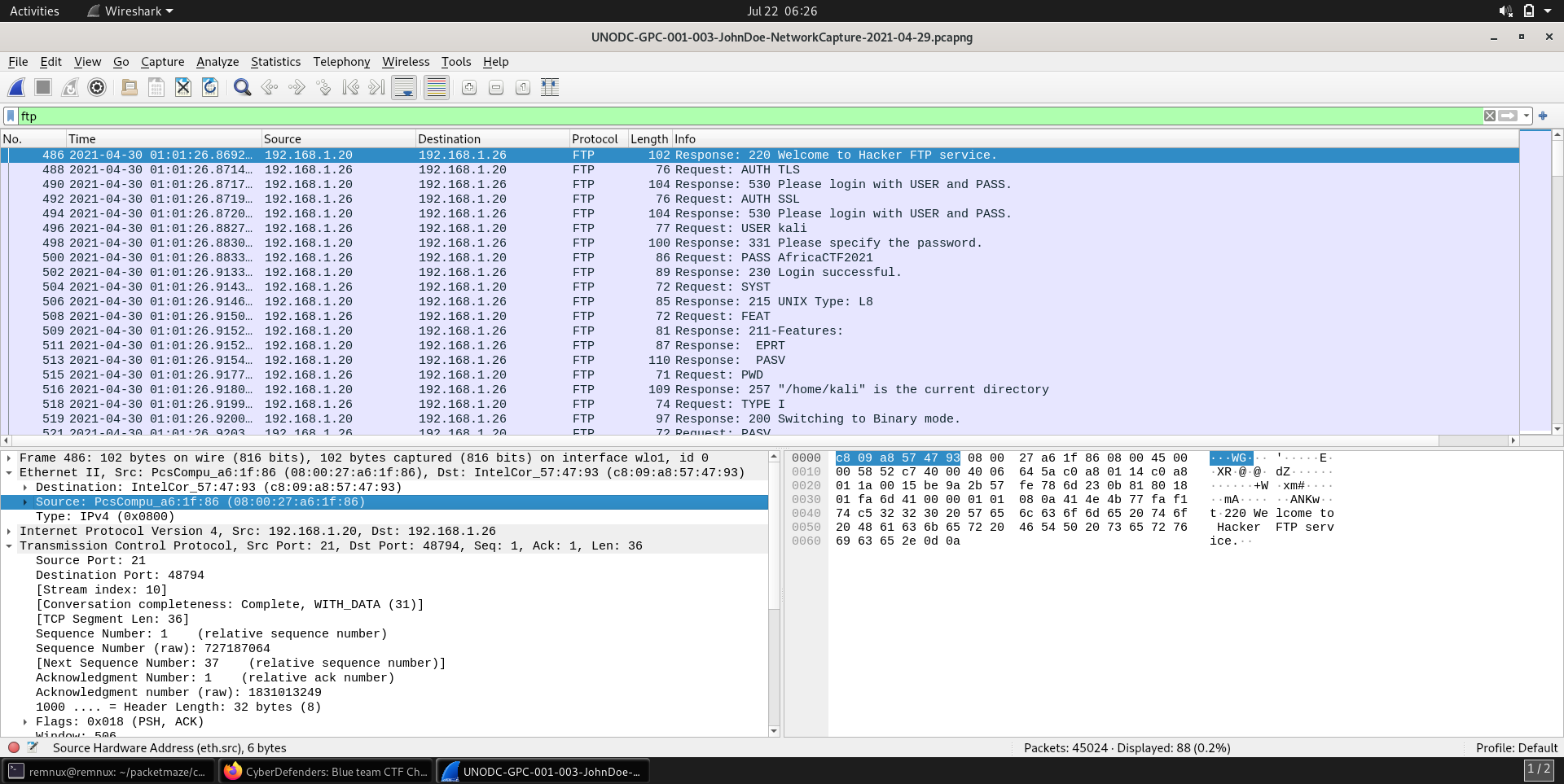This screenshot has width=1564, height=784.
Task: Open the Analyze menu
Action: [217, 62]
